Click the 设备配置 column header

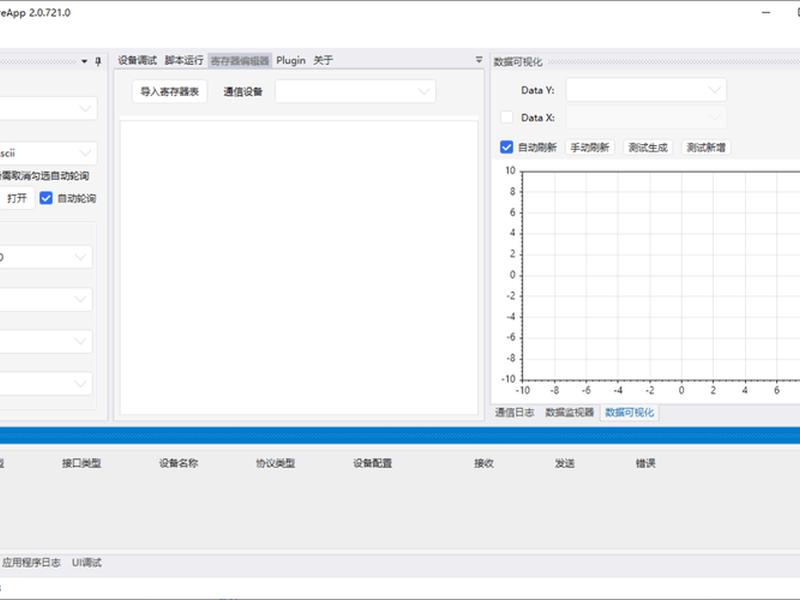(373, 463)
